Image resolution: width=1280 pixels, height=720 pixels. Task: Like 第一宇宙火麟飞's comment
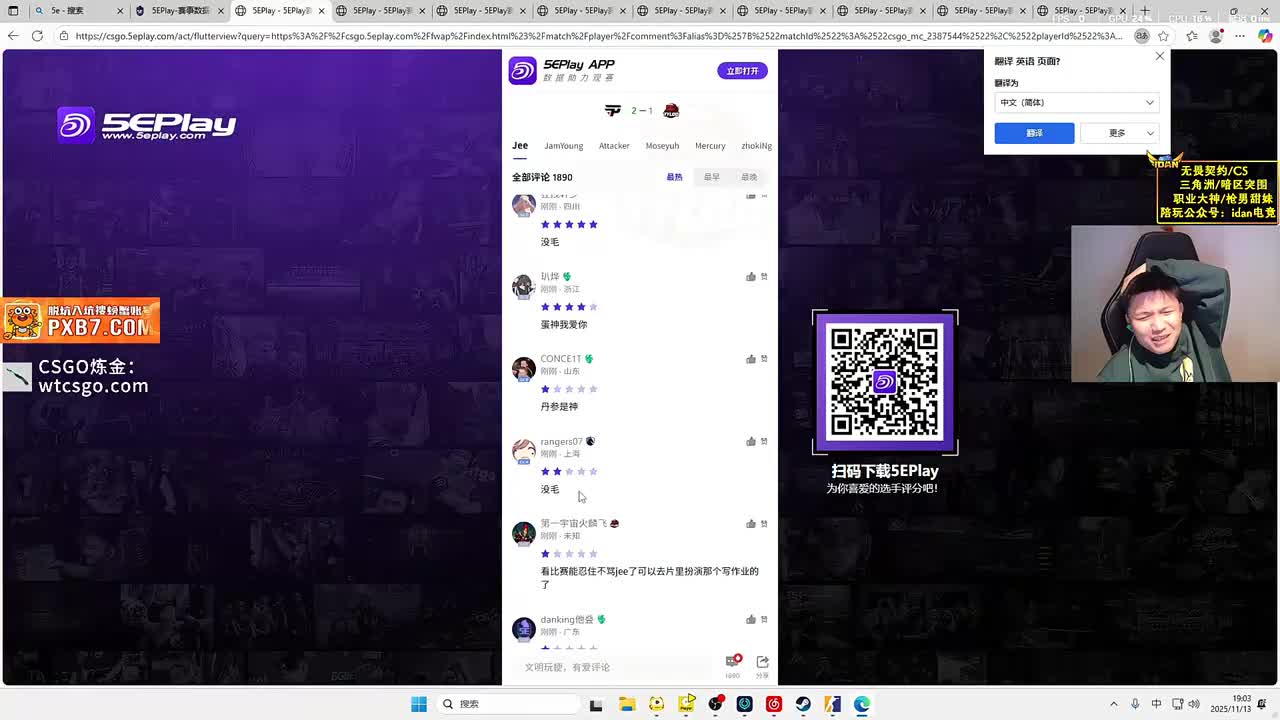(750, 523)
